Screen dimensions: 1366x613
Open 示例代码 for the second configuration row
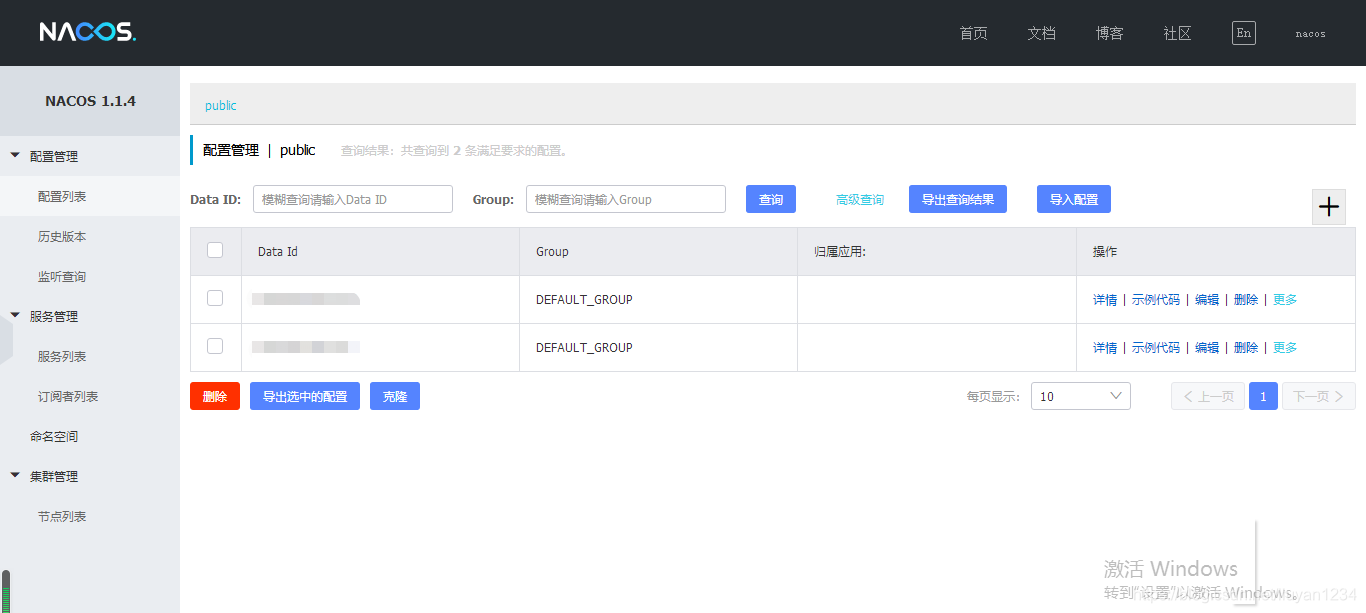click(1156, 347)
